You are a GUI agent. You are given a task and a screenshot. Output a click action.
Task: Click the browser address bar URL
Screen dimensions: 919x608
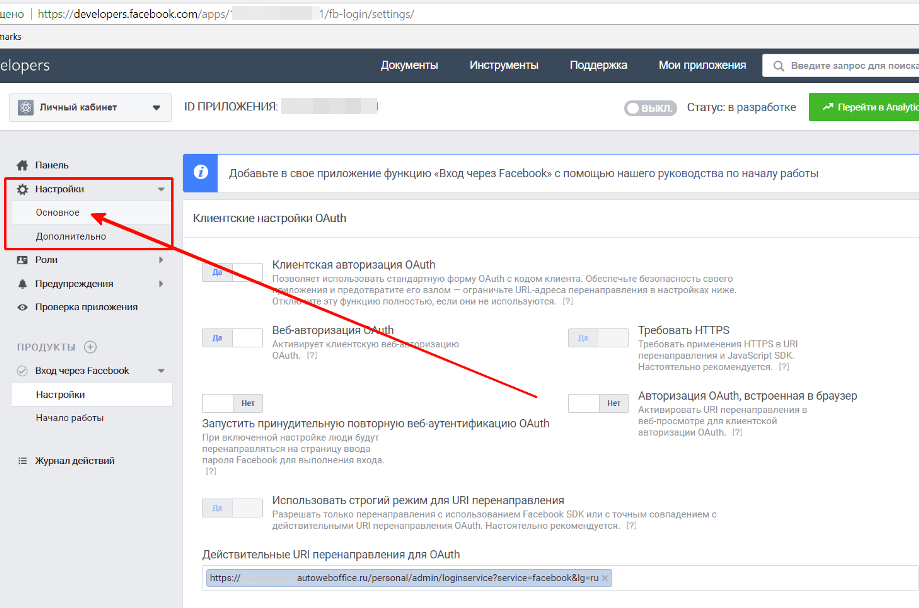tap(226, 14)
